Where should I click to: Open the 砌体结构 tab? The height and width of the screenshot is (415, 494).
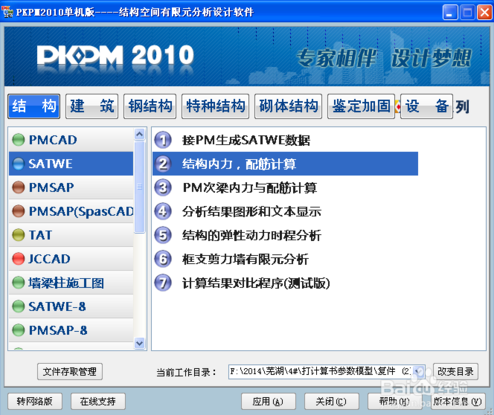[288, 106]
